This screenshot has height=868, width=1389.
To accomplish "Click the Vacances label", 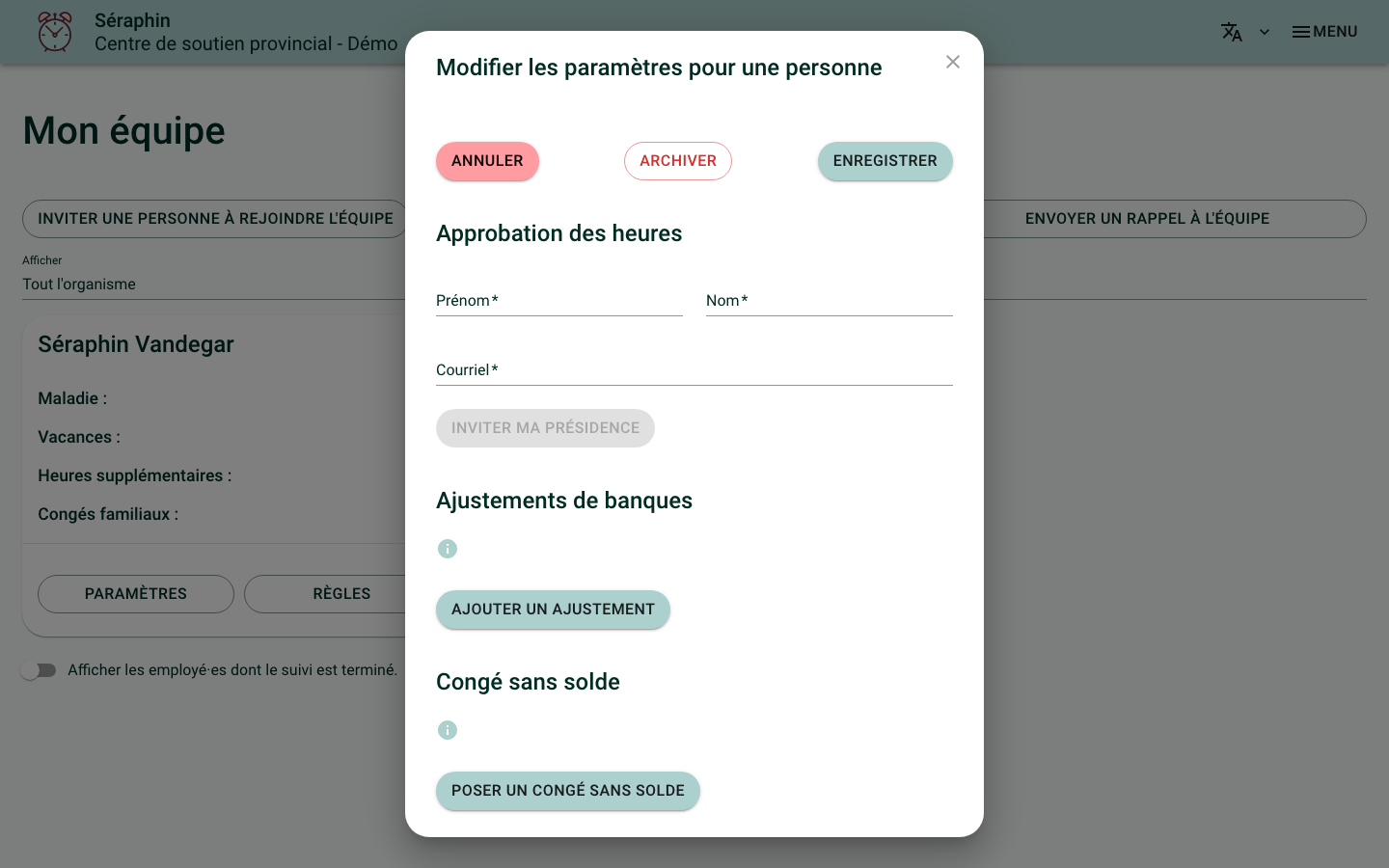I will click(x=79, y=437).
